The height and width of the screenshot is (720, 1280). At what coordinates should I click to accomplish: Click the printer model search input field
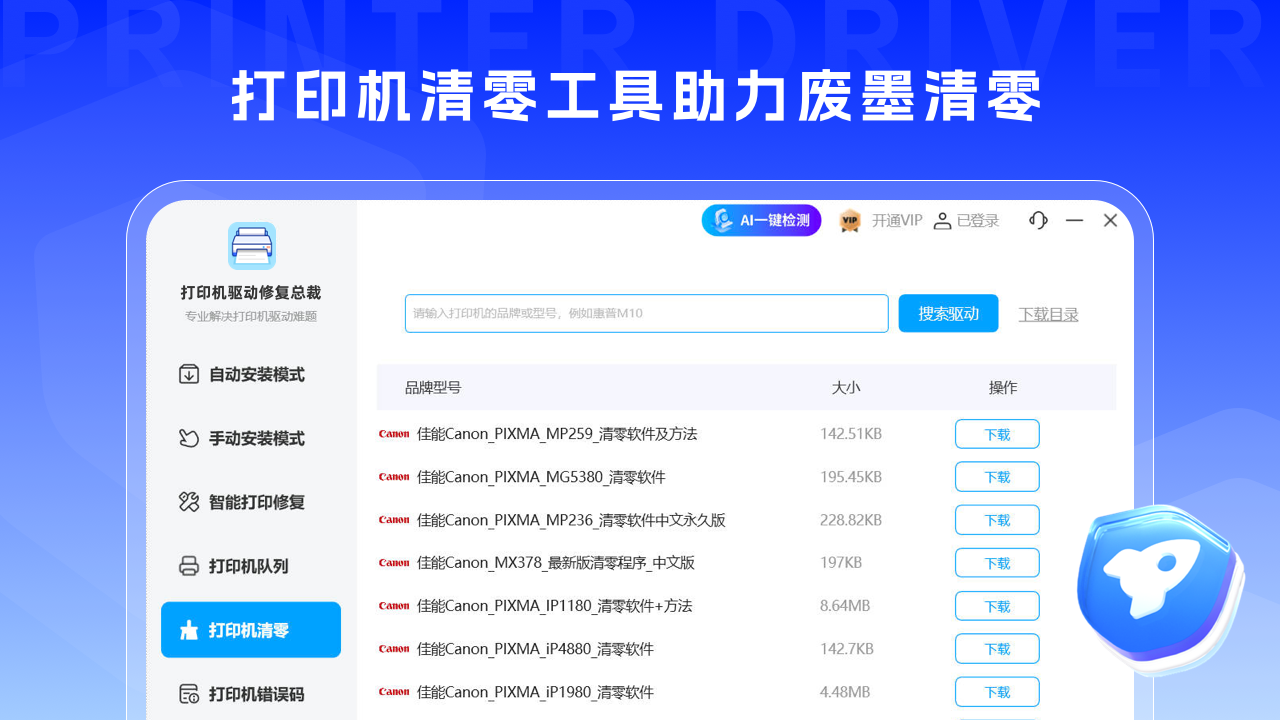pos(646,313)
